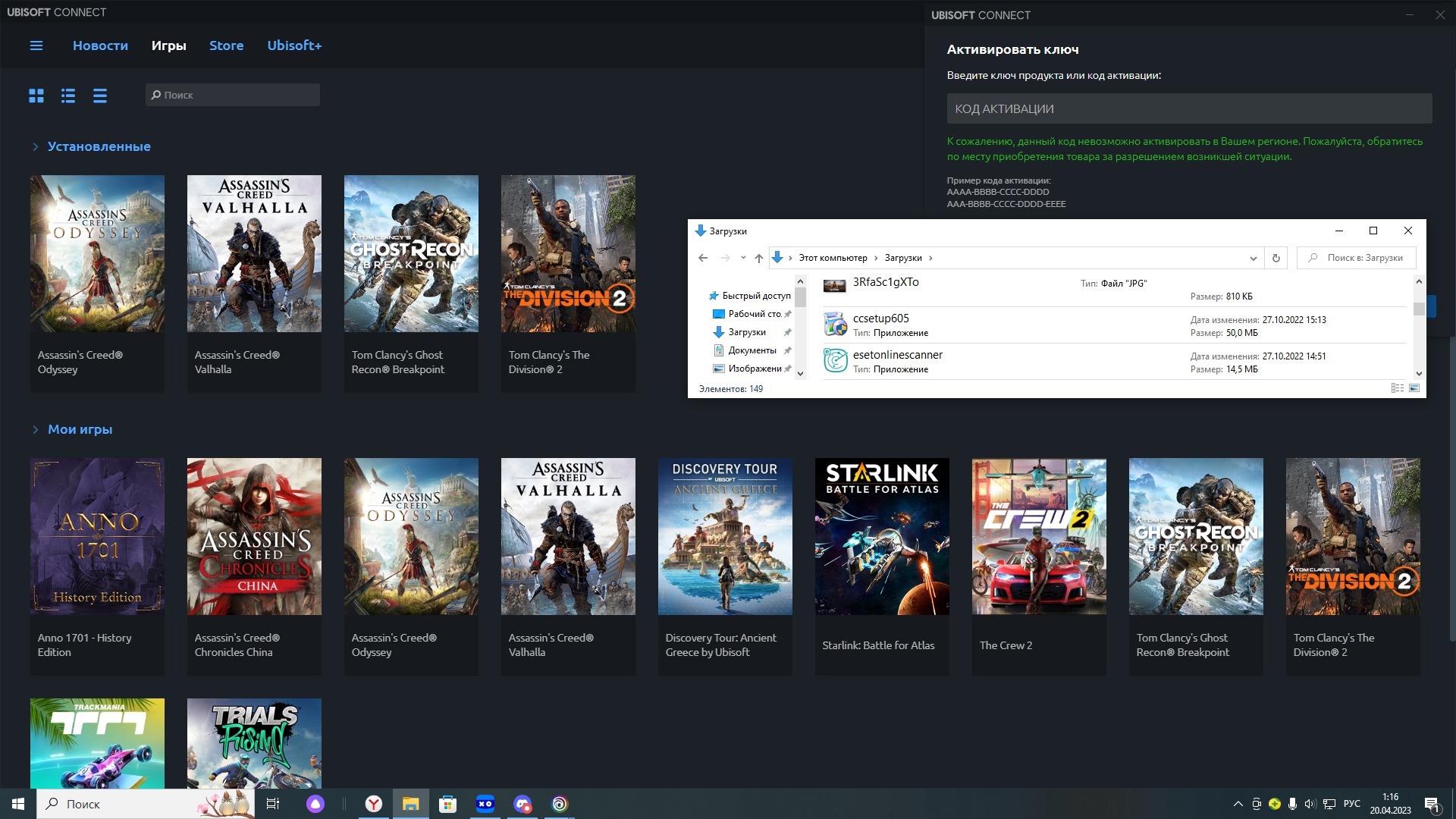Open installed Assassin's Creed Valhalla cover
Viewport: 1456px width, 819px height.
pos(254,253)
